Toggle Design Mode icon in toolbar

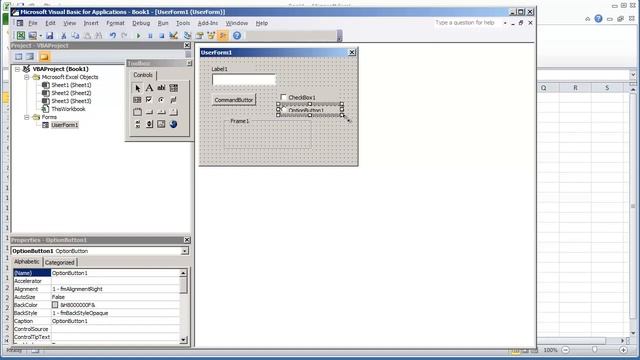pyautogui.click(x=173, y=36)
